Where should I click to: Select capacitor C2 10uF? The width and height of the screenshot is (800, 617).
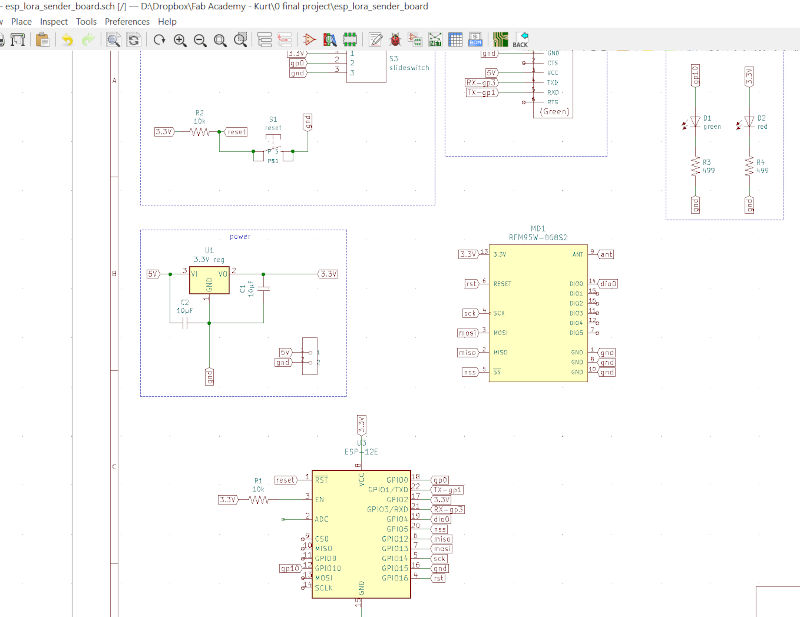185,323
